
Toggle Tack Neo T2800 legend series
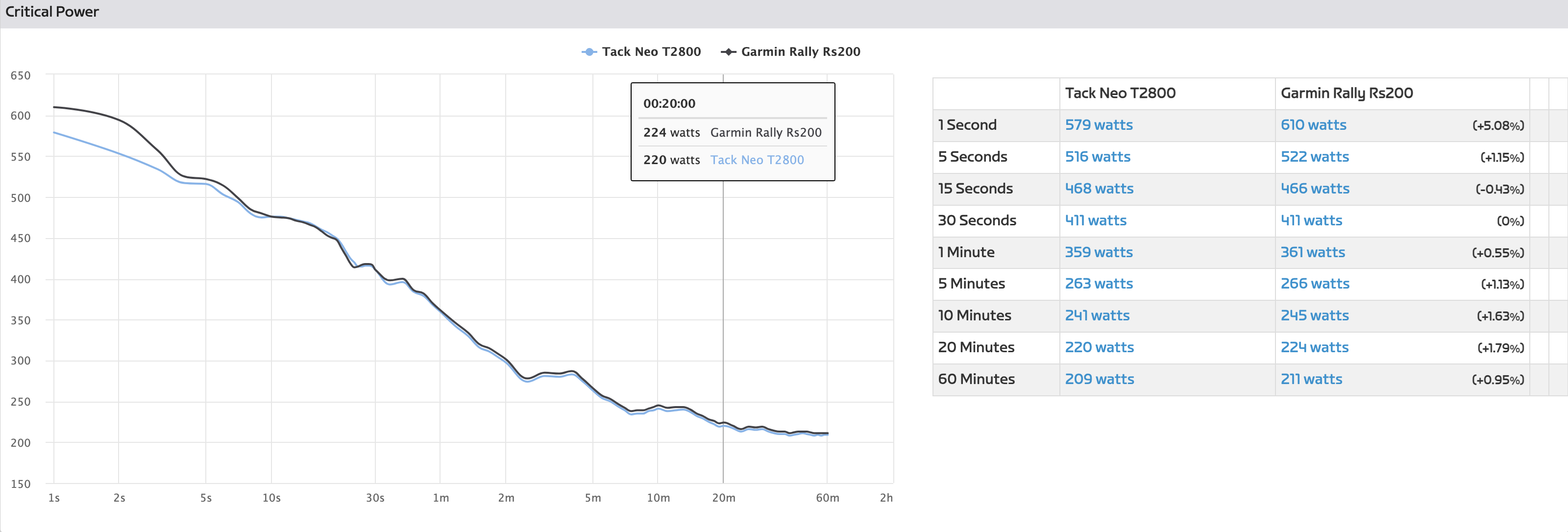651,52
